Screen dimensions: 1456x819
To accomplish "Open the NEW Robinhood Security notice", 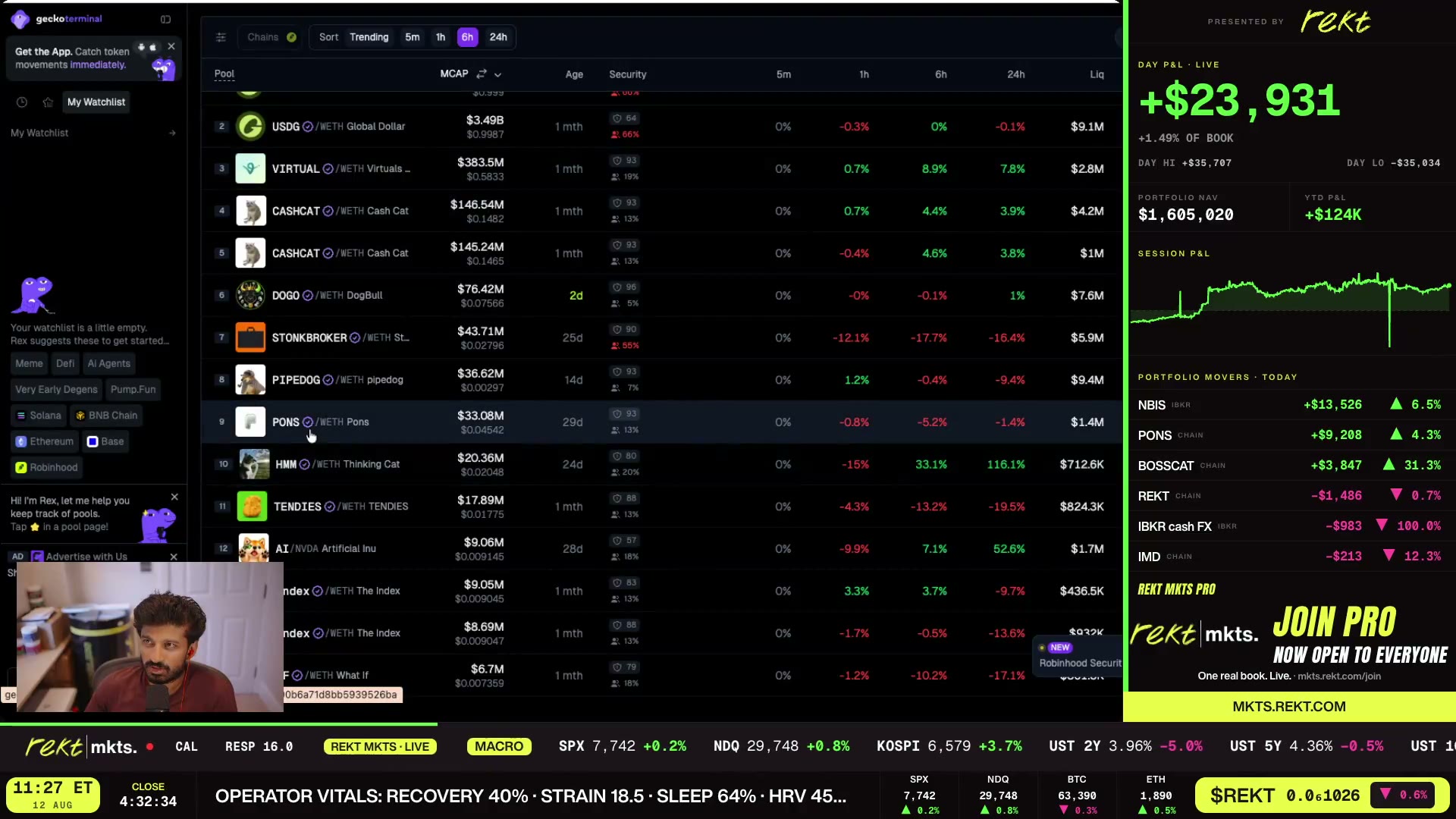I will [x=1078, y=655].
